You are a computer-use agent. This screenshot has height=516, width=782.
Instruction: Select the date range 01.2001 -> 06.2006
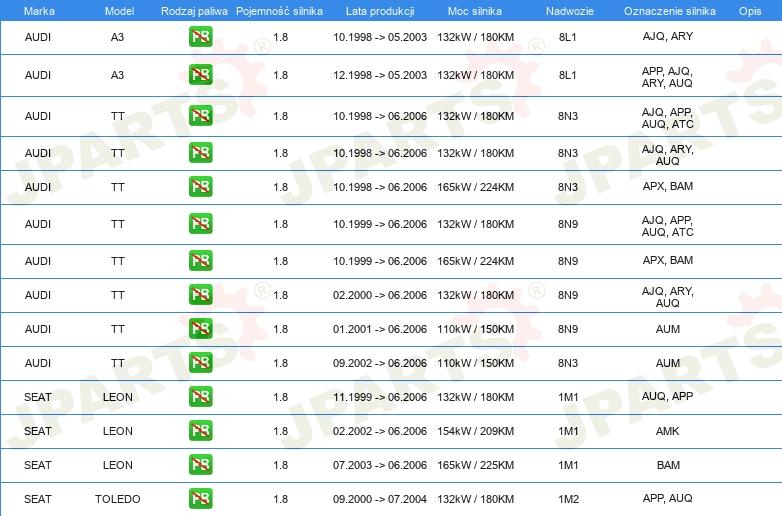pyautogui.click(x=380, y=329)
